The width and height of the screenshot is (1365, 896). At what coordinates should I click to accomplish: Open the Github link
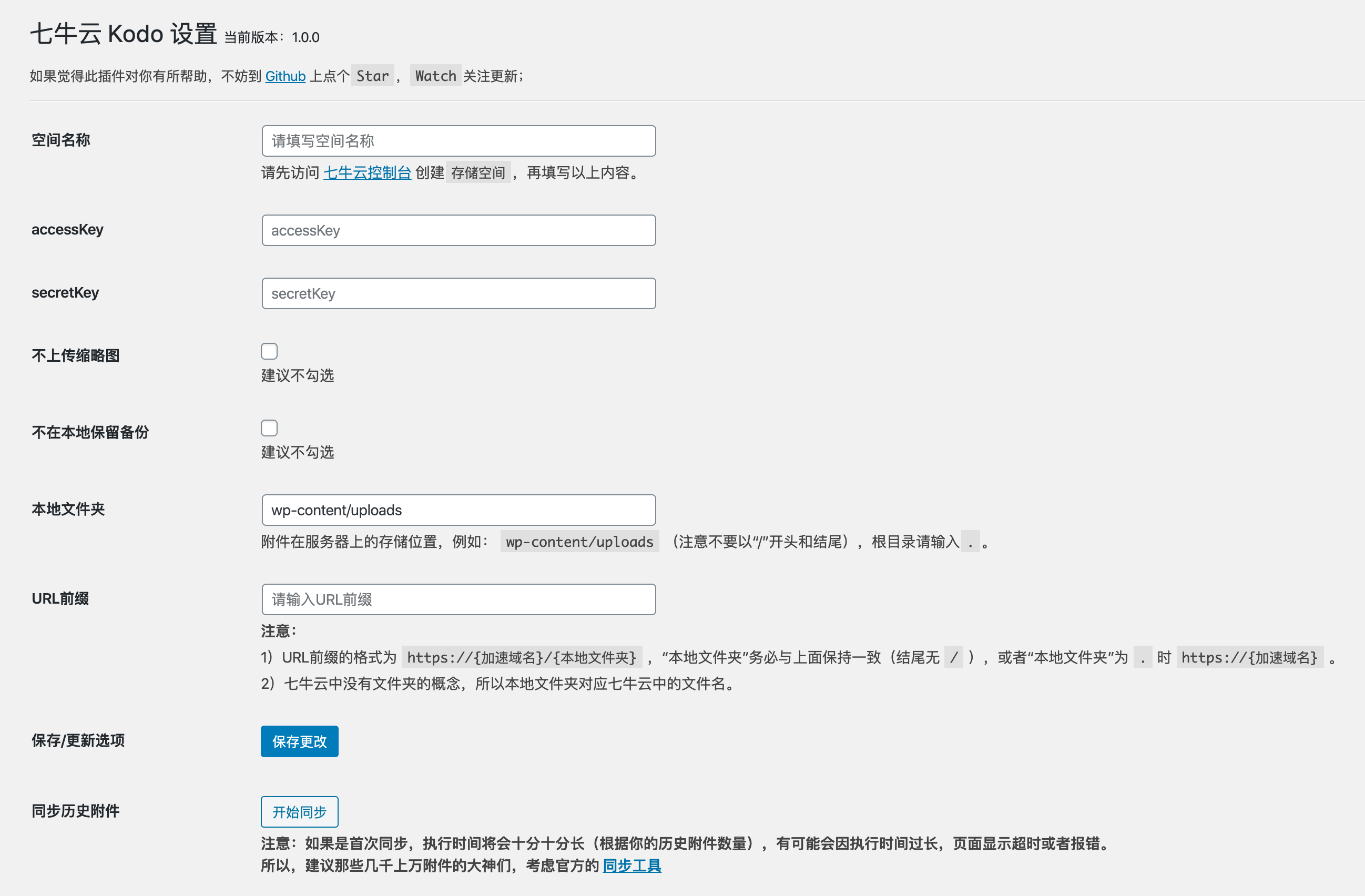click(285, 76)
